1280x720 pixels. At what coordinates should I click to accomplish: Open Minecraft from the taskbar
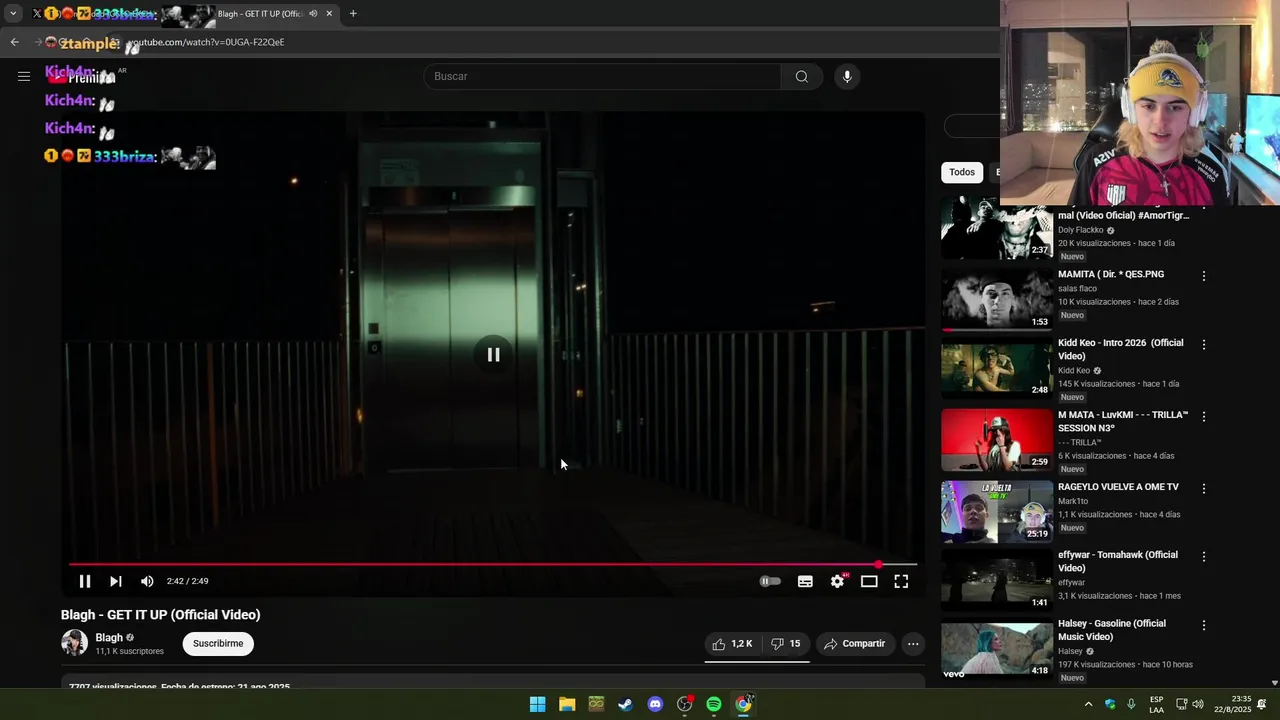pyautogui.click(x=596, y=704)
